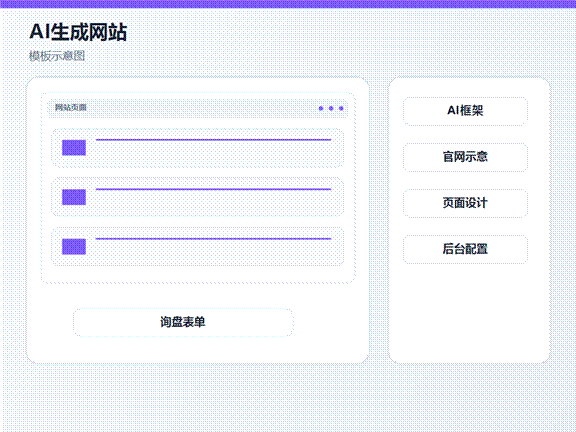This screenshot has width=576, height=432.
Task: Click the purple line in third row
Action: click(213, 239)
